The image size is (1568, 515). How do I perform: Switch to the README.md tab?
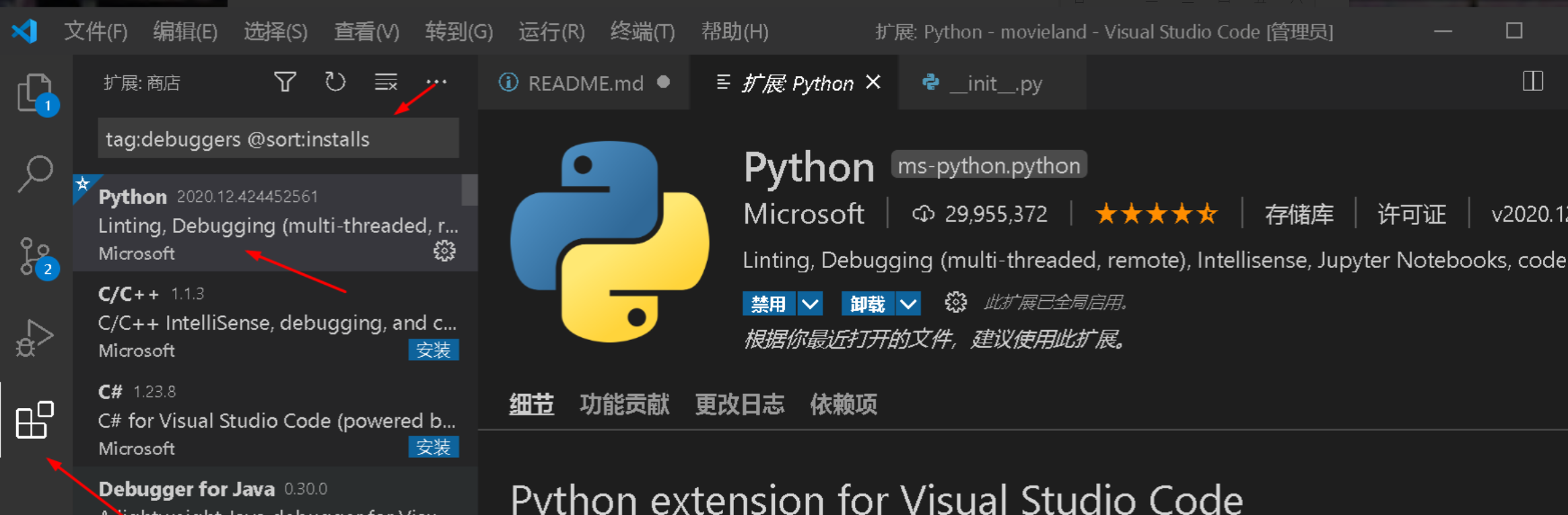point(584,82)
